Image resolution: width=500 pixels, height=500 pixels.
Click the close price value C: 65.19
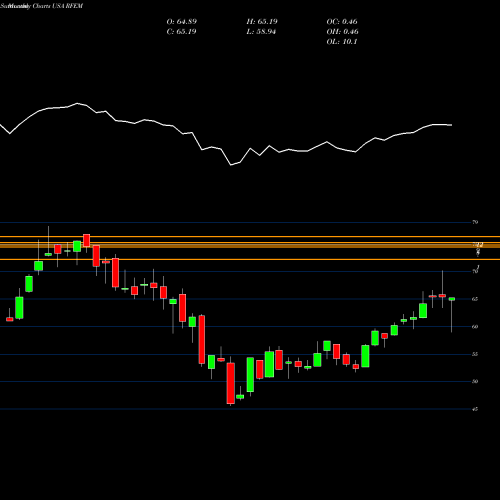[181, 32]
